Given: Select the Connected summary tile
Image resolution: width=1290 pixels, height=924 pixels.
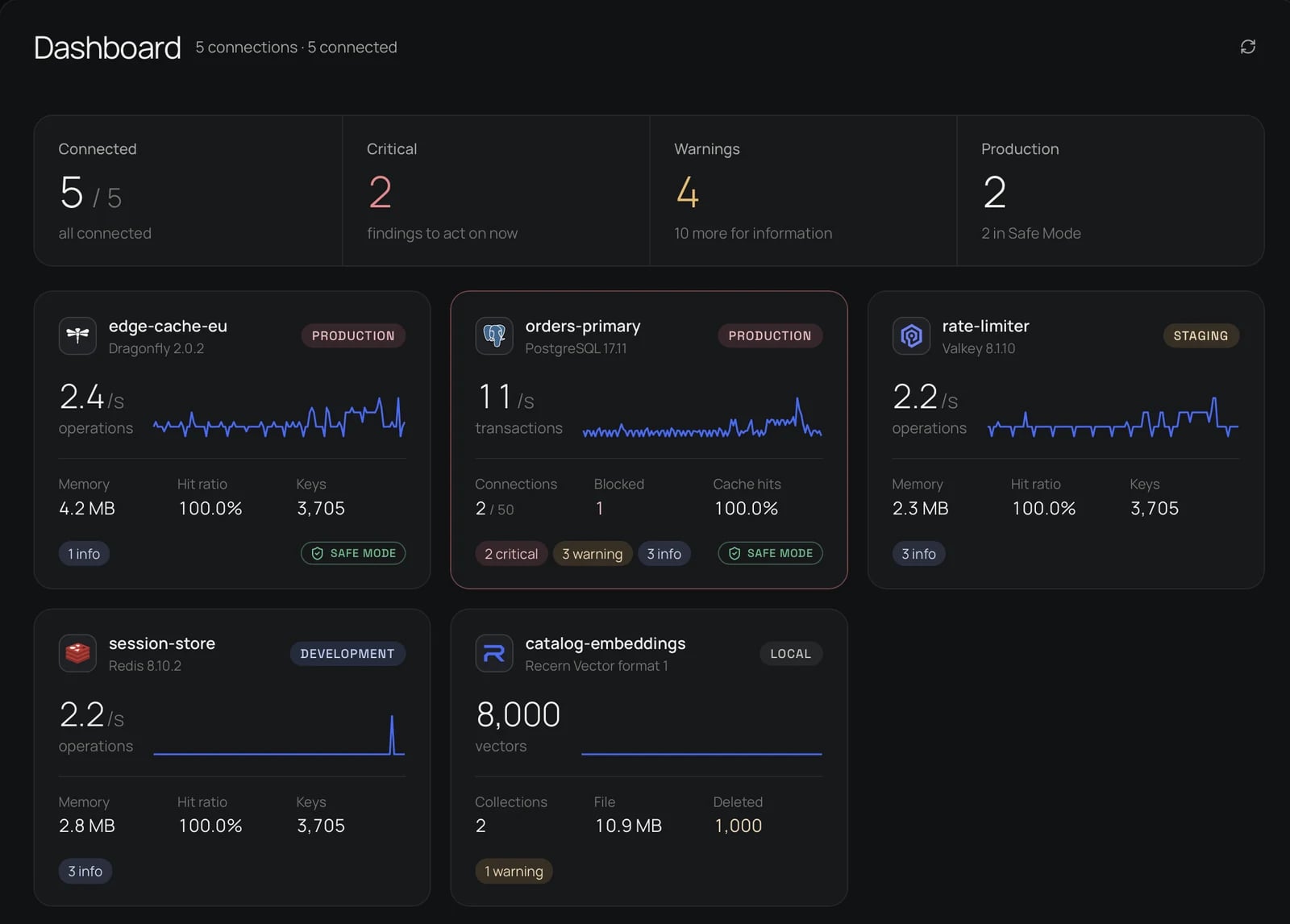Looking at the screenshot, I should pyautogui.click(x=188, y=190).
